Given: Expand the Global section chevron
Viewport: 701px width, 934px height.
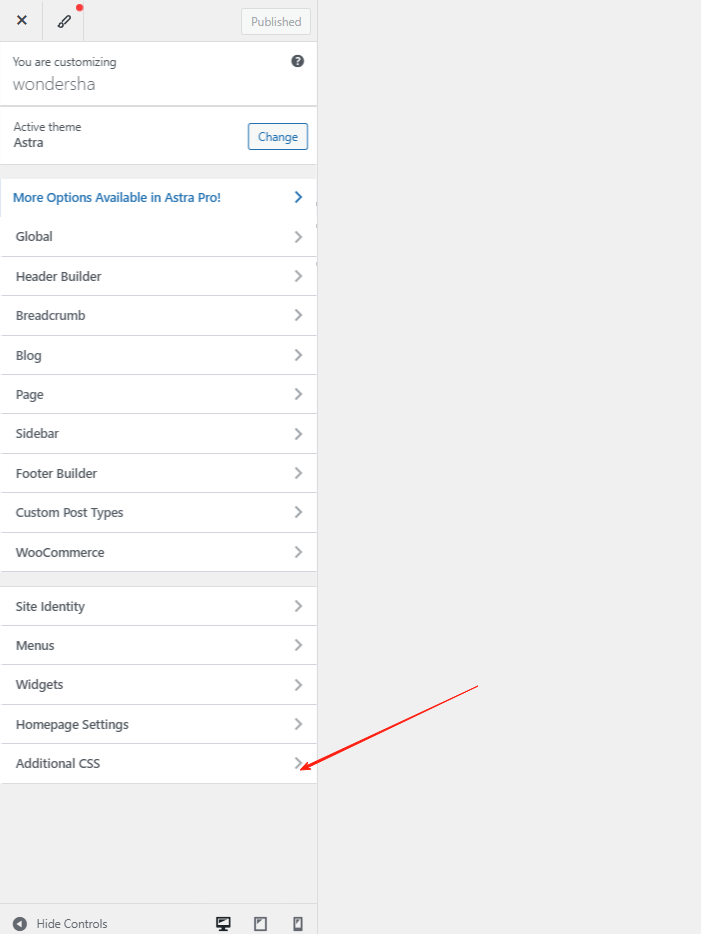Looking at the screenshot, I should 298,237.
